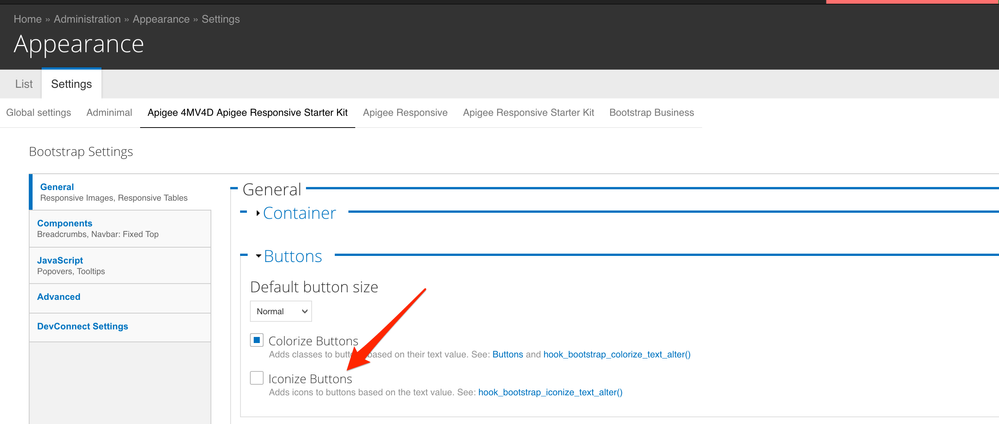Click the Colorize Buttons label text
999x424 pixels.
[x=313, y=341]
